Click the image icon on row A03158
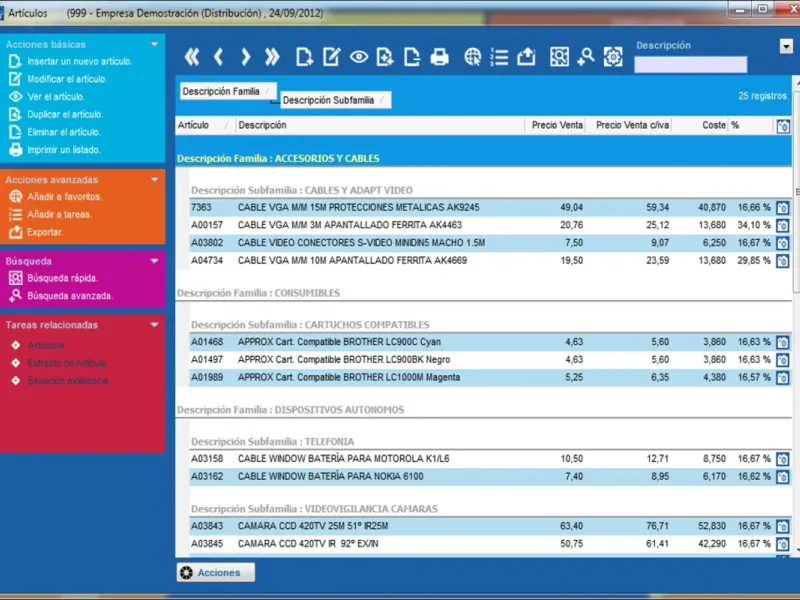 [x=783, y=459]
